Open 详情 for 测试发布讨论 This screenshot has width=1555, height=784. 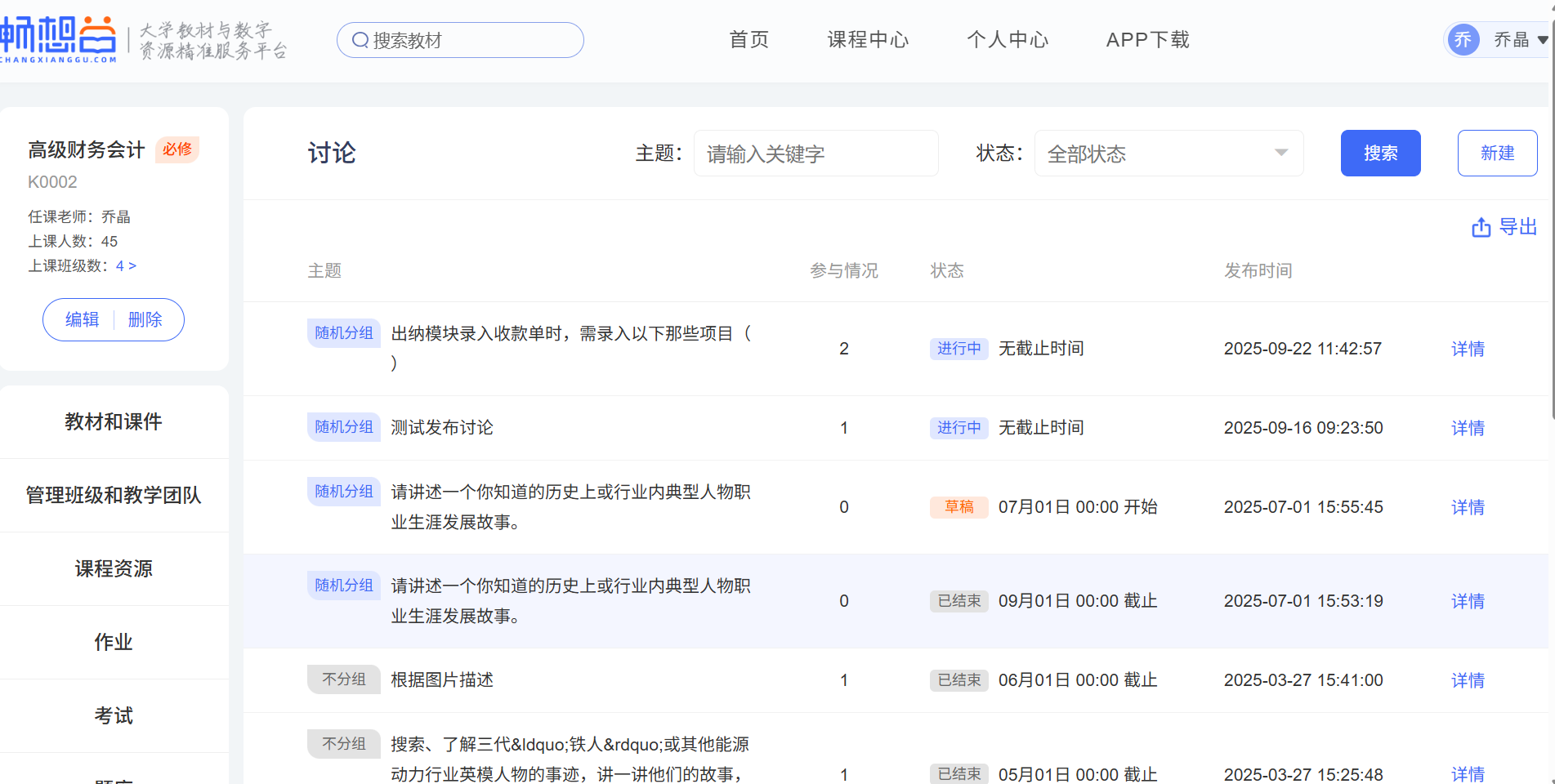coord(1468,428)
